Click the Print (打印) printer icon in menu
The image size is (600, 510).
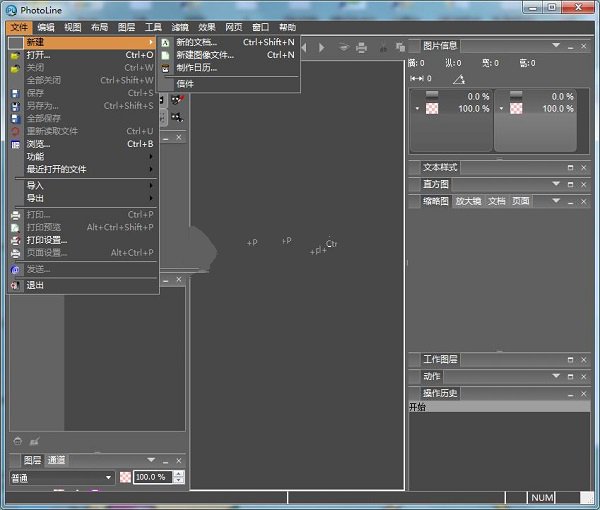(15, 215)
